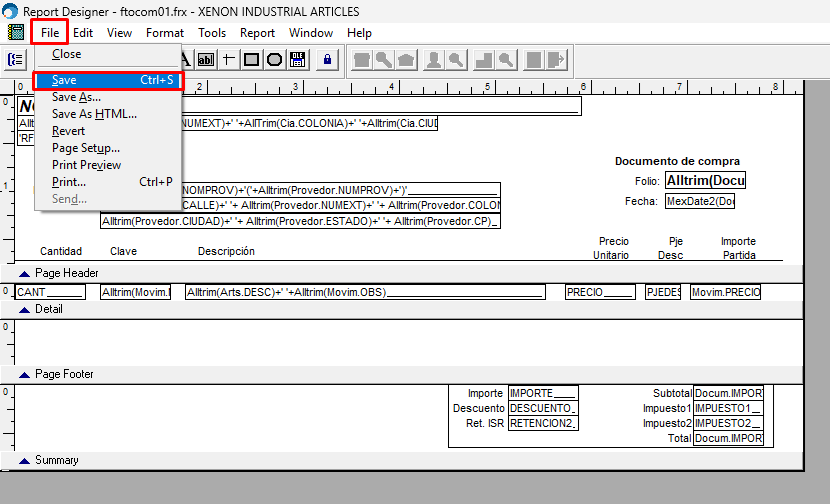Select the IMPUESTO1 field in footer

pyautogui.click(x=728, y=408)
